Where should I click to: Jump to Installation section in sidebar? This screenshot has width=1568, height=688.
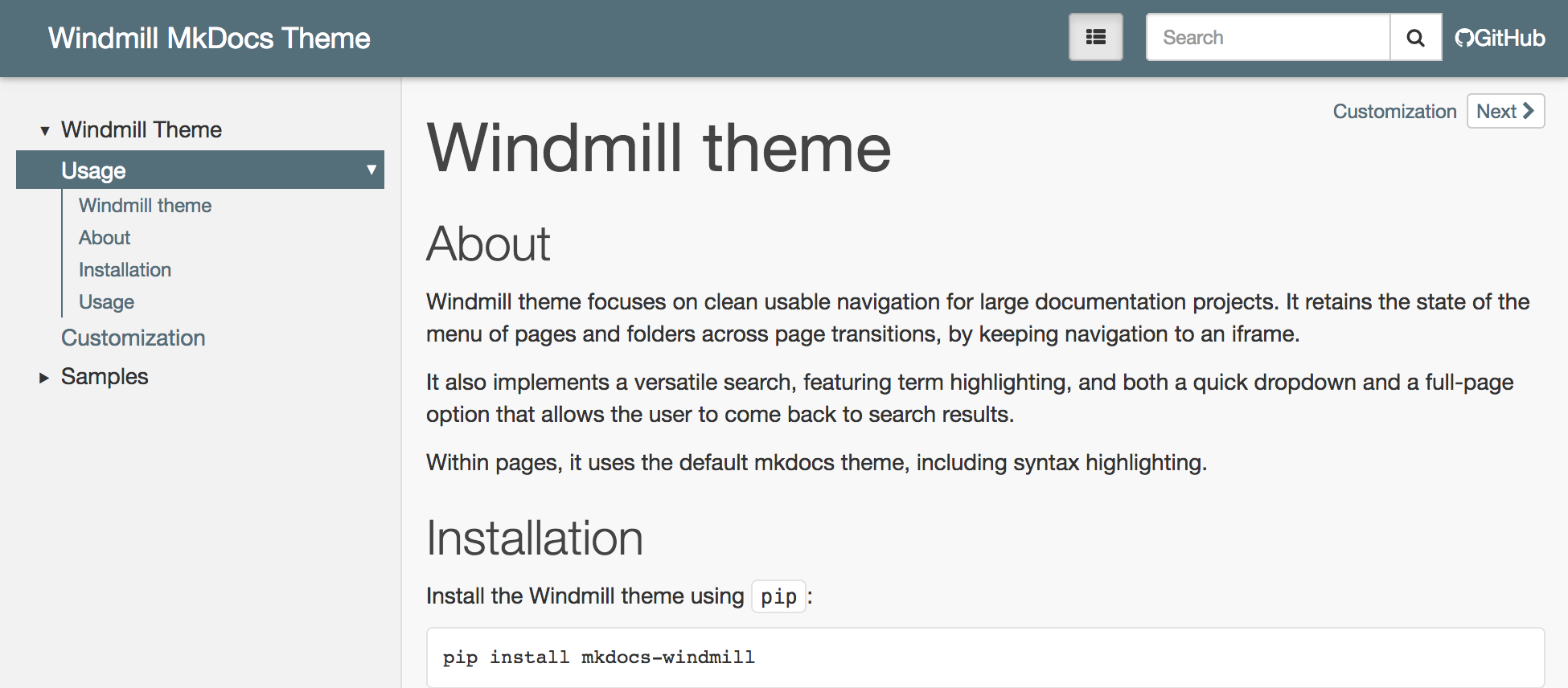pos(125,269)
